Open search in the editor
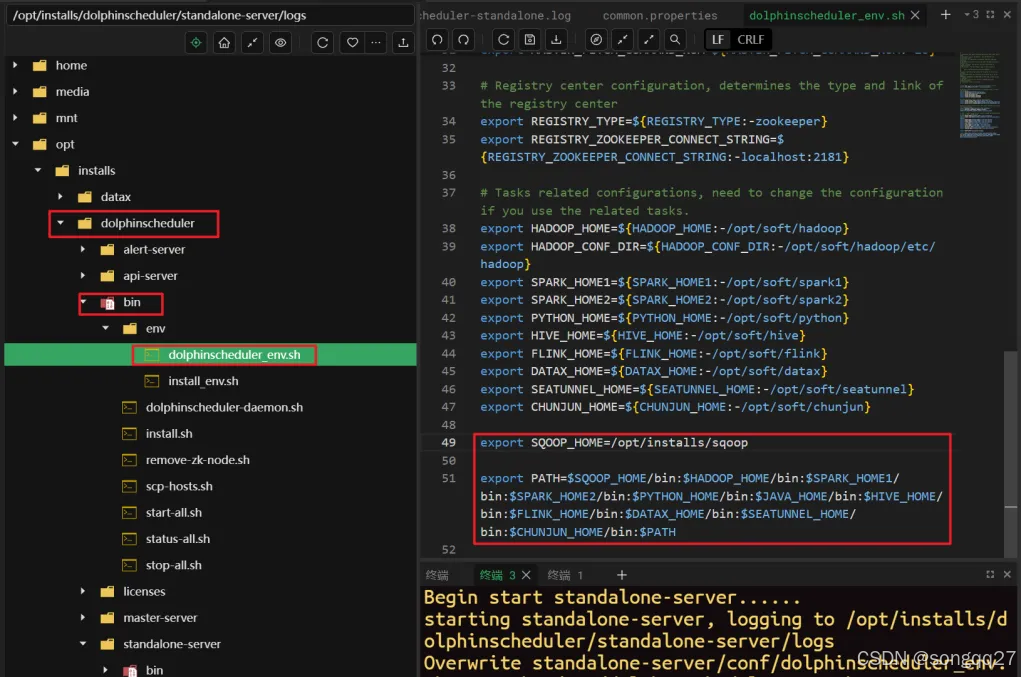The height and width of the screenshot is (677, 1021). coord(675,40)
